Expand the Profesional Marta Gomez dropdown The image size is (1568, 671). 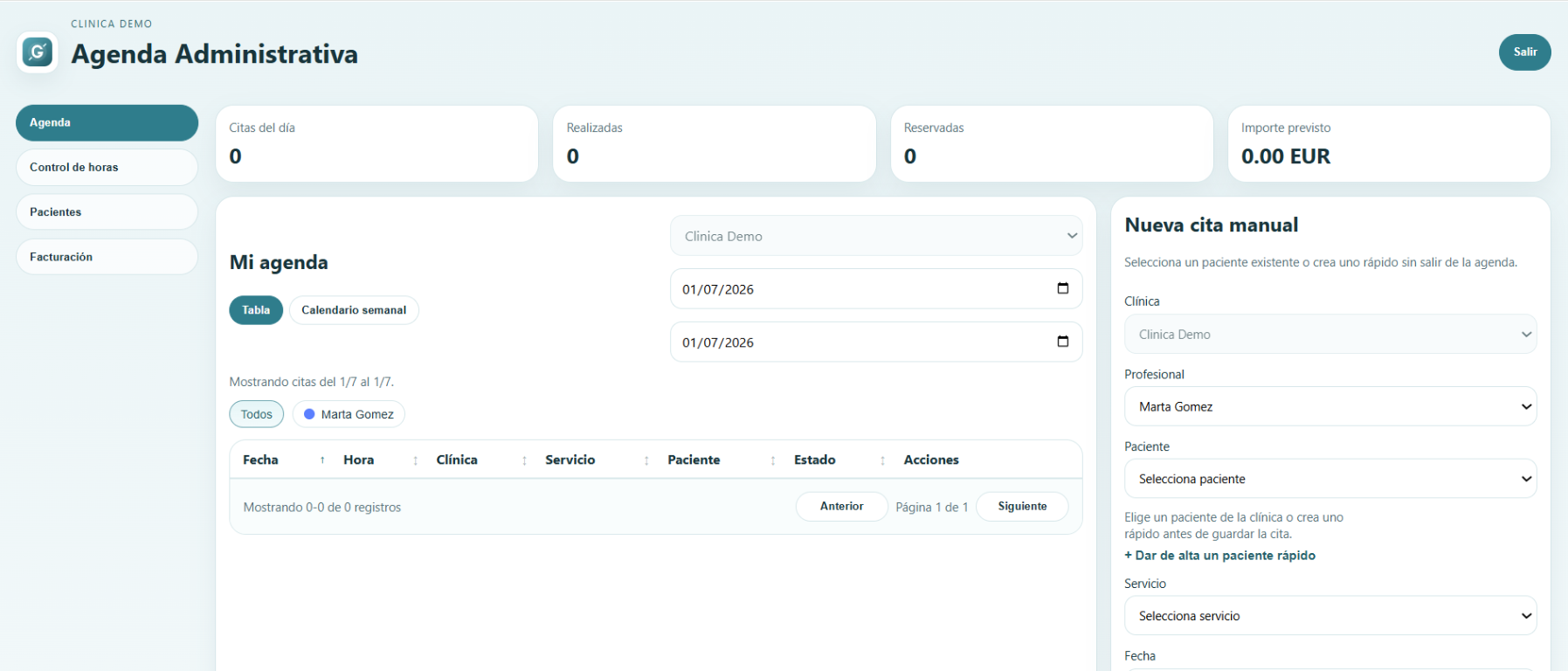point(1330,406)
